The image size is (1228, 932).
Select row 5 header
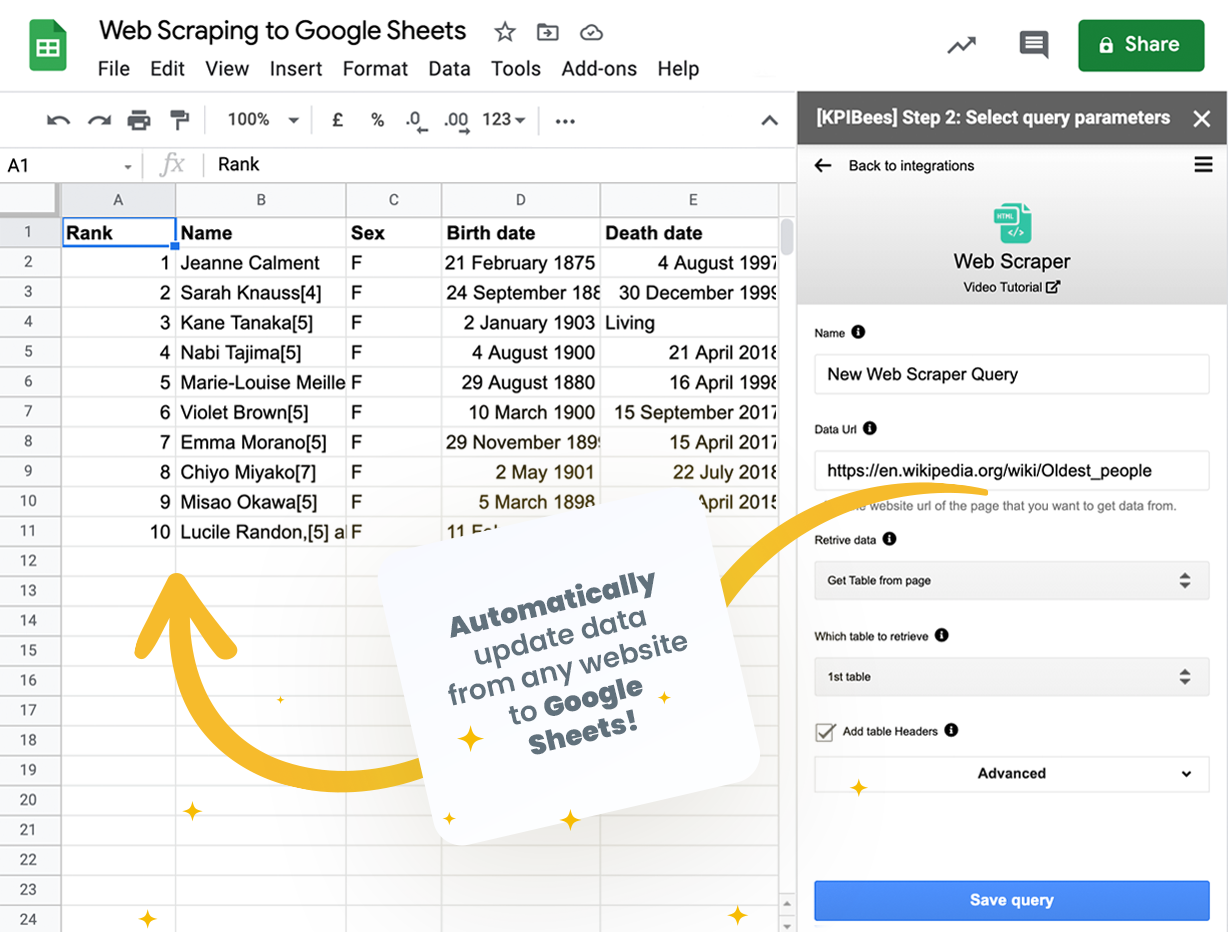click(30, 352)
